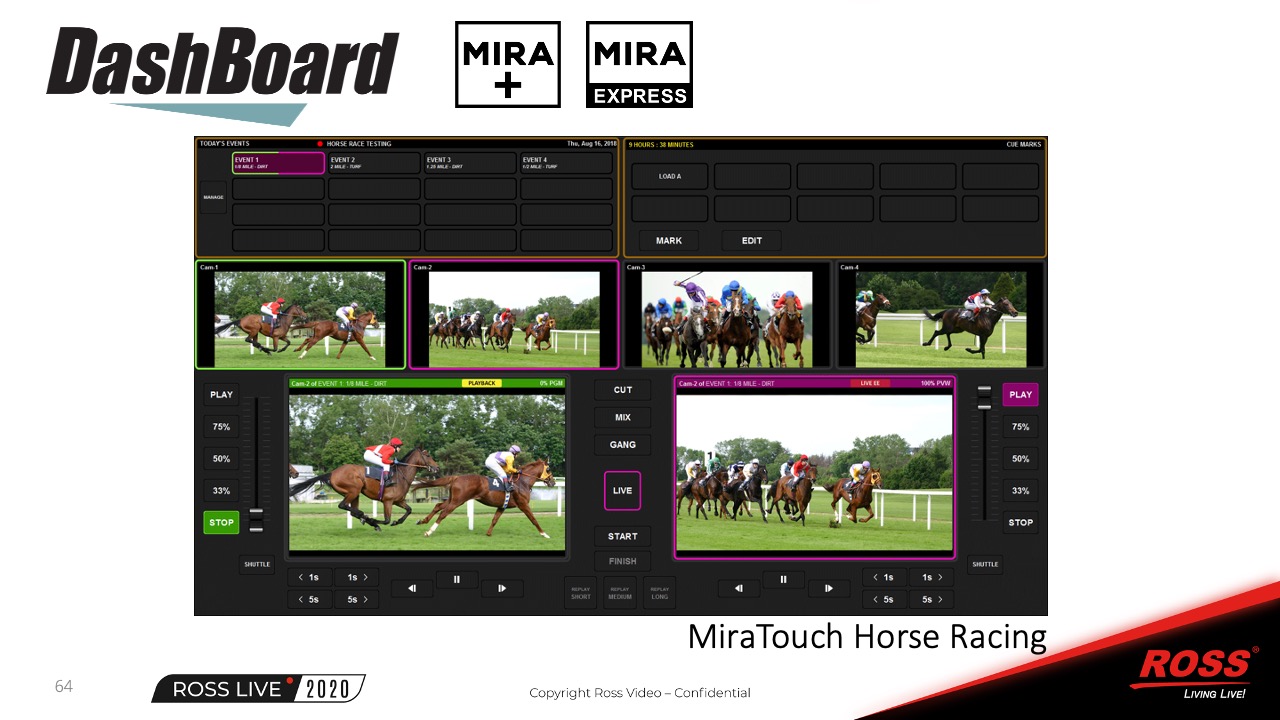Screen dimensions: 1280x720
Task: Select the Cam-3 thumbnail preview
Action: [x=726, y=315]
